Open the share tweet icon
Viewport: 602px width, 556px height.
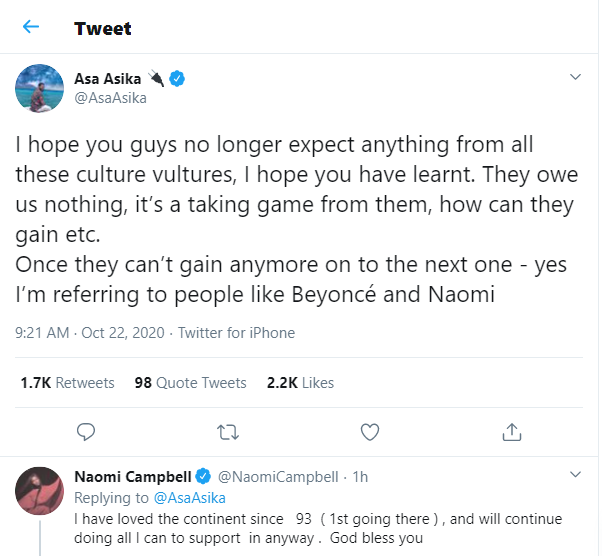click(512, 432)
